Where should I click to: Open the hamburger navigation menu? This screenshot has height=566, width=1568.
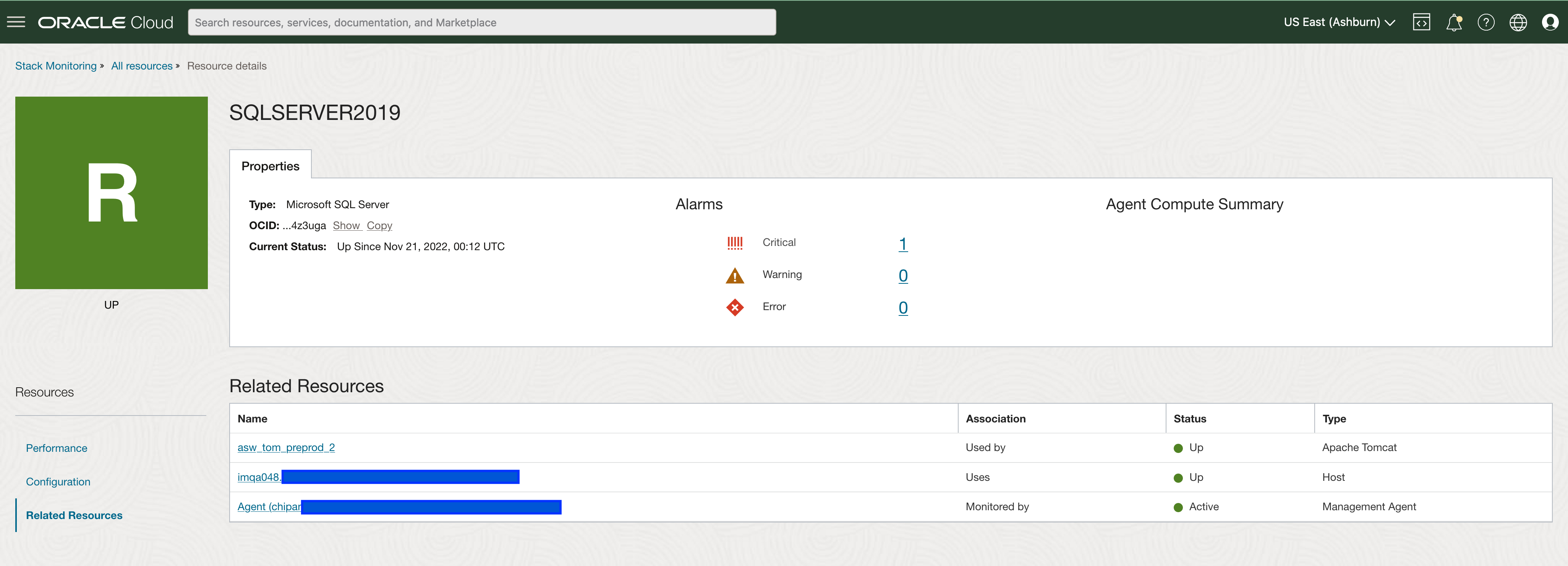pos(16,22)
